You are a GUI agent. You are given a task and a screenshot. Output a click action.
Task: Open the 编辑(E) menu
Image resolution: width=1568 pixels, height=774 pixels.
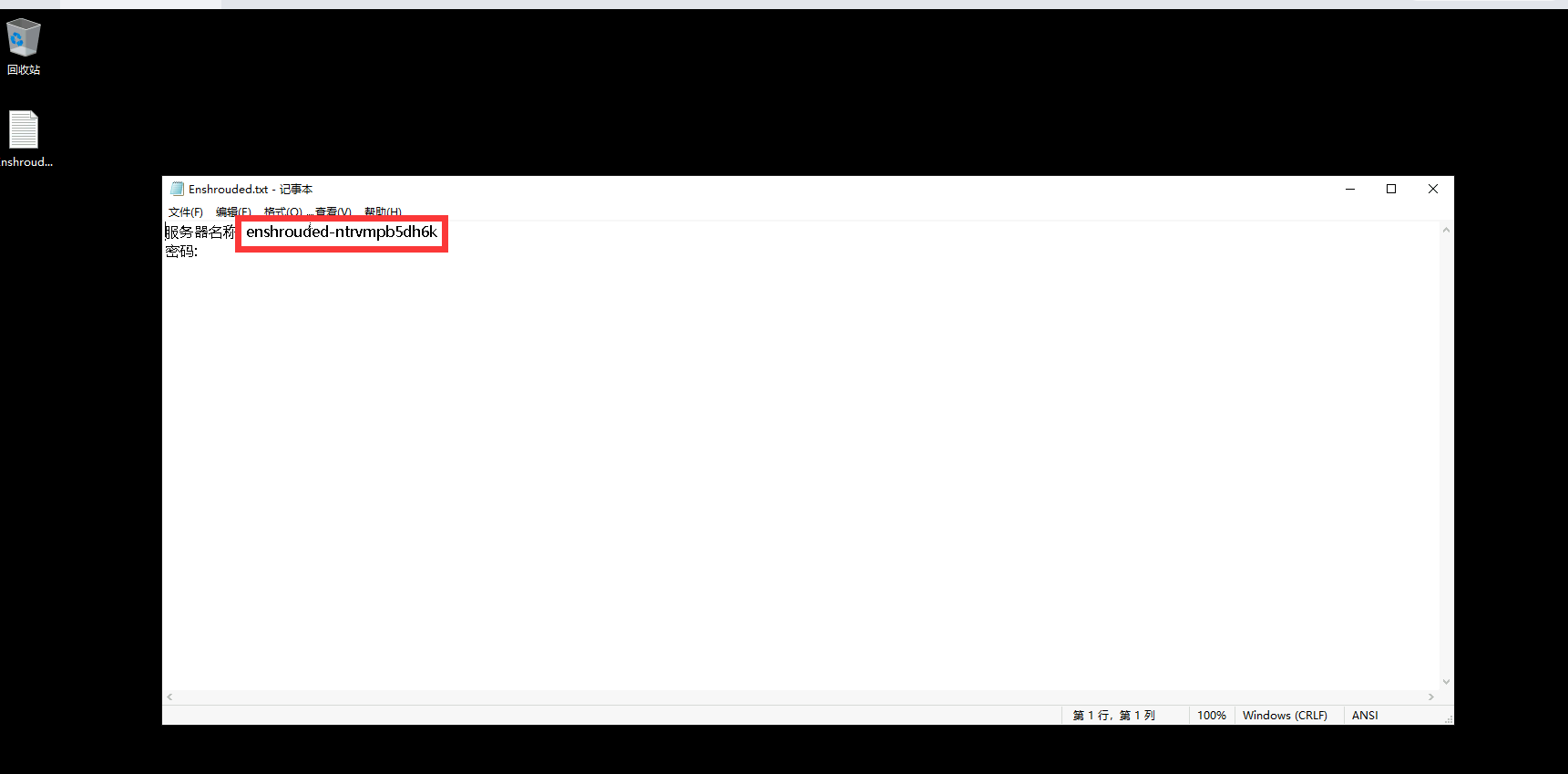tap(233, 212)
